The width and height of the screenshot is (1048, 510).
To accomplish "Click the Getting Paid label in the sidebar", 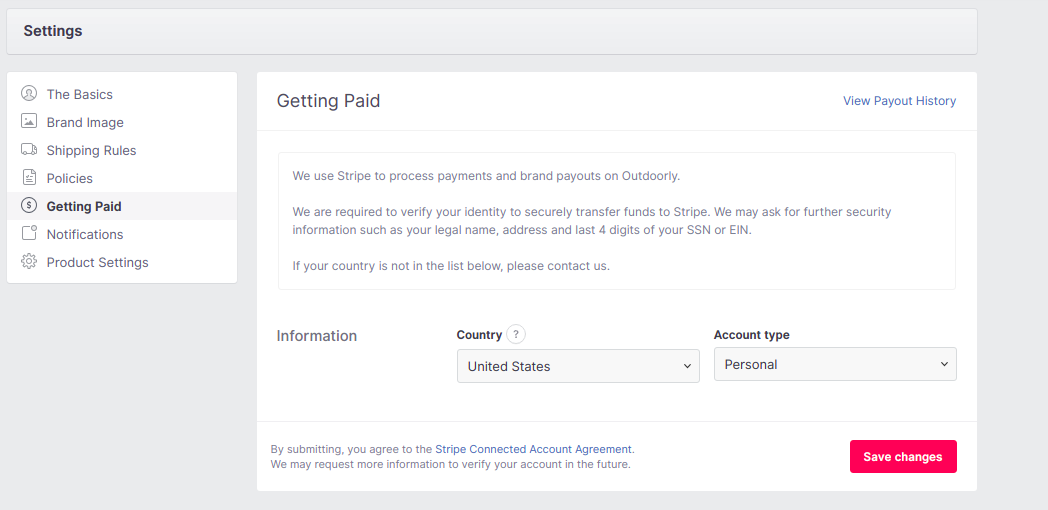I will (84, 206).
